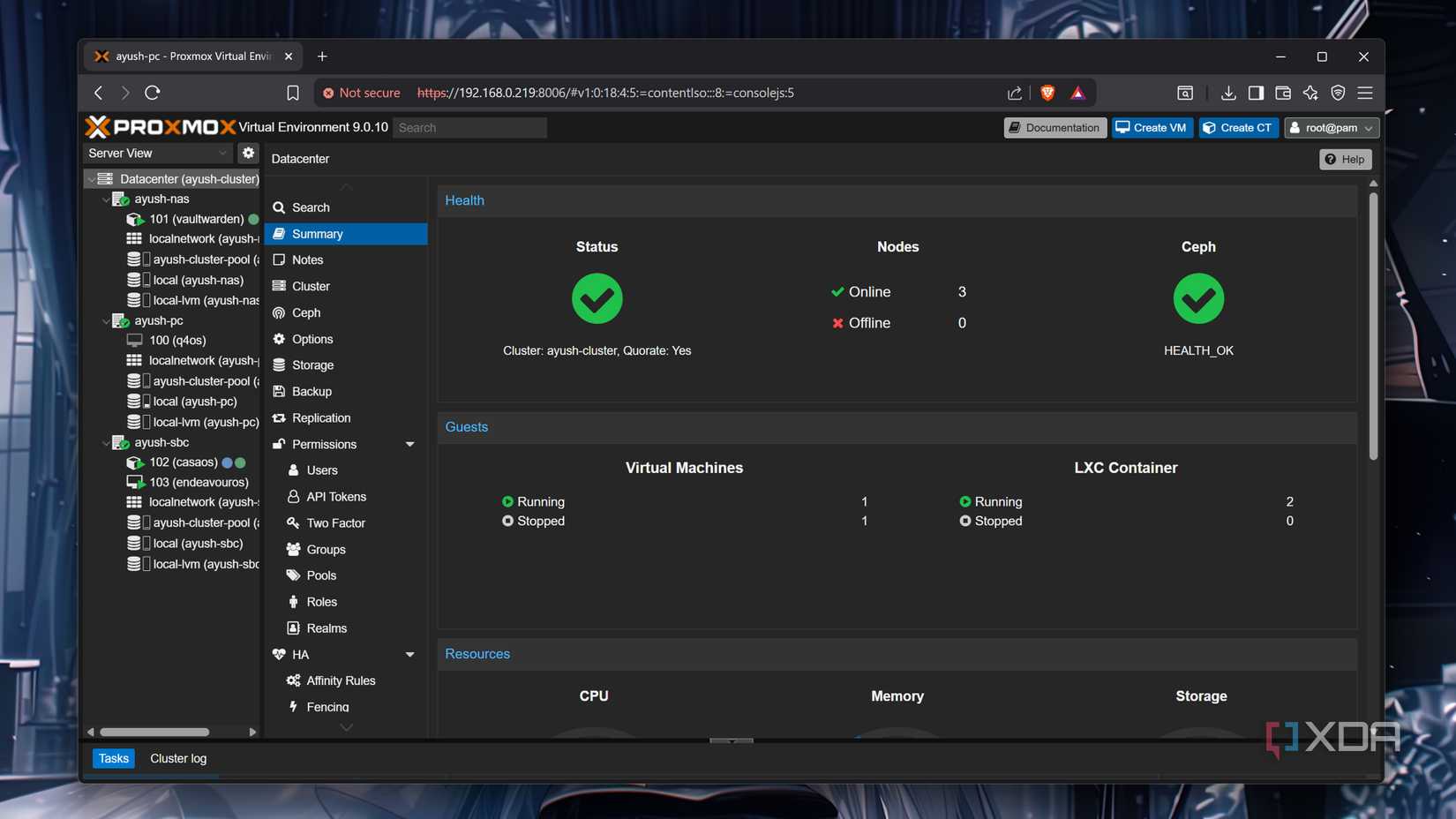Collapse the Permissions submenu
This screenshot has height=819, width=1456.
click(409, 444)
